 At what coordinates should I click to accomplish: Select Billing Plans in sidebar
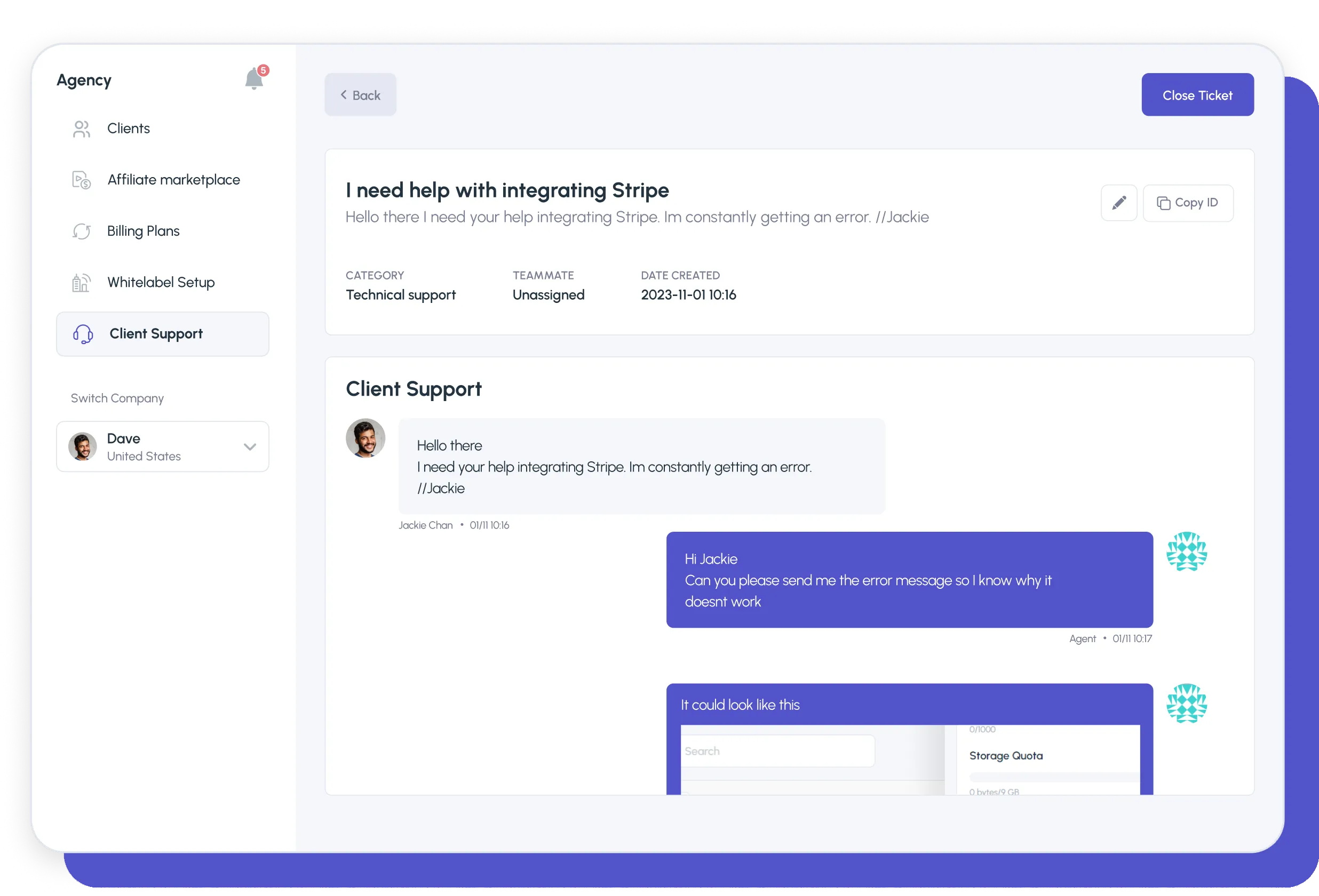point(143,231)
